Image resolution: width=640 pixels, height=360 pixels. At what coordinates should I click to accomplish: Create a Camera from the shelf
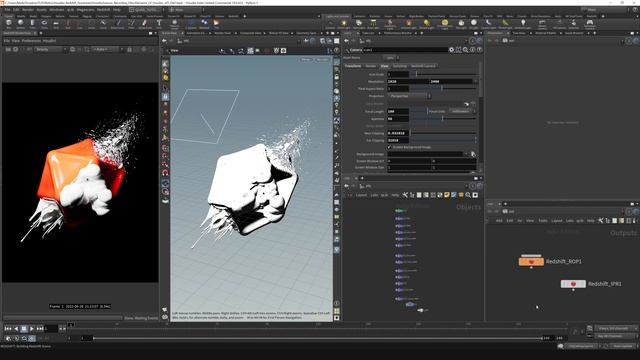(330, 24)
